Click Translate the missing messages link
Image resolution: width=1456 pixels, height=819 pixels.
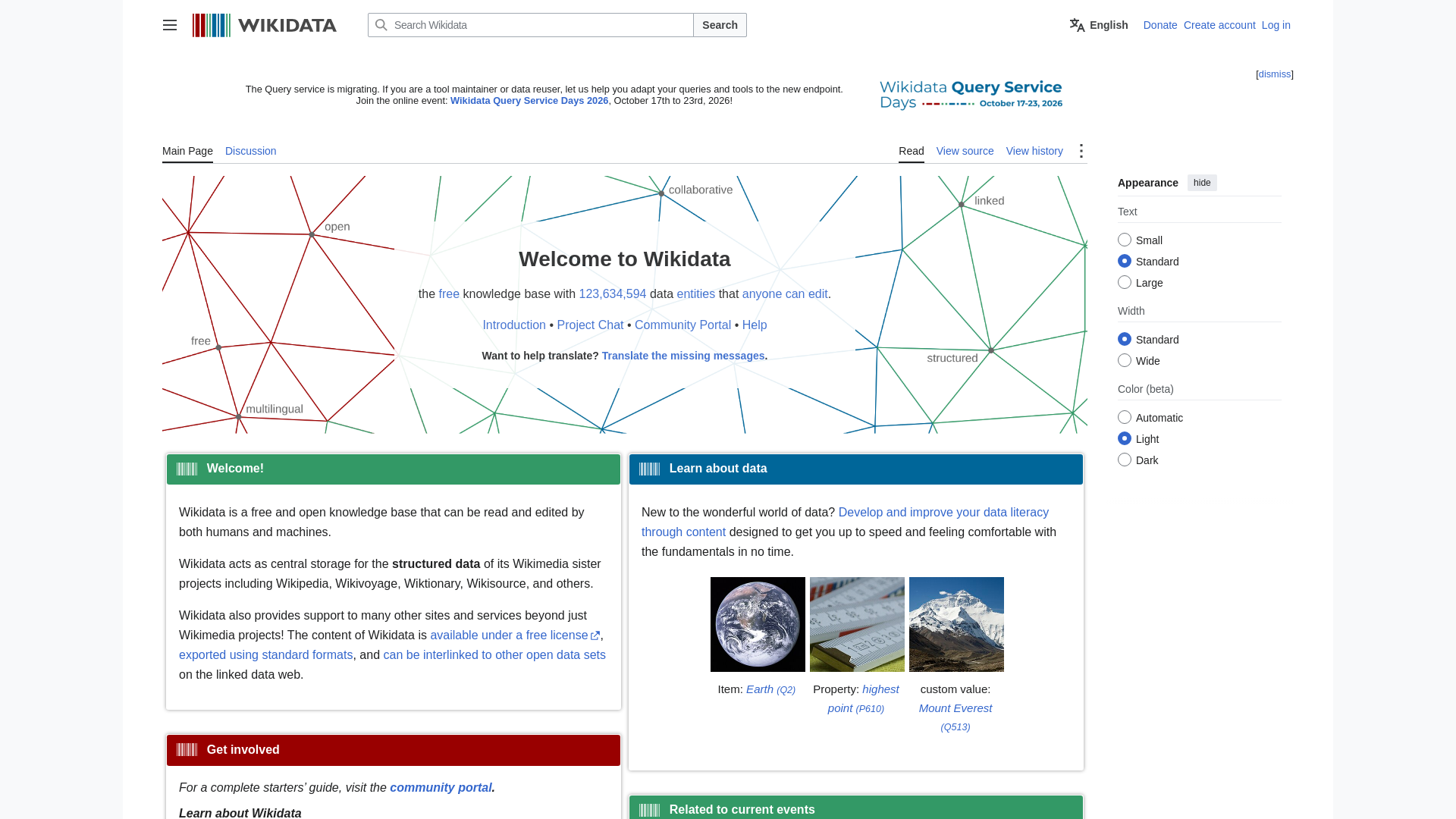(683, 356)
